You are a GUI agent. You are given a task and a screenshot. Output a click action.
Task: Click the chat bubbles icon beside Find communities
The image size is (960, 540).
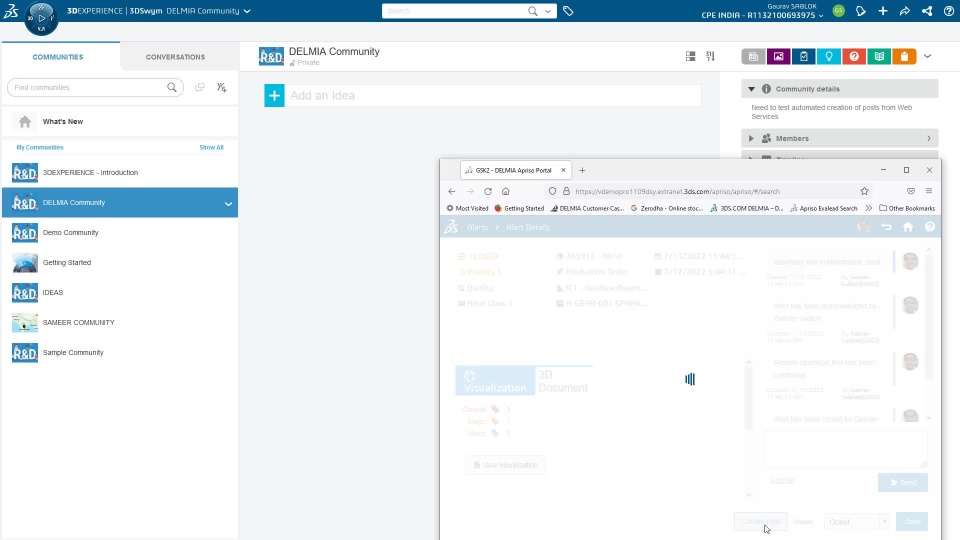[x=200, y=88]
